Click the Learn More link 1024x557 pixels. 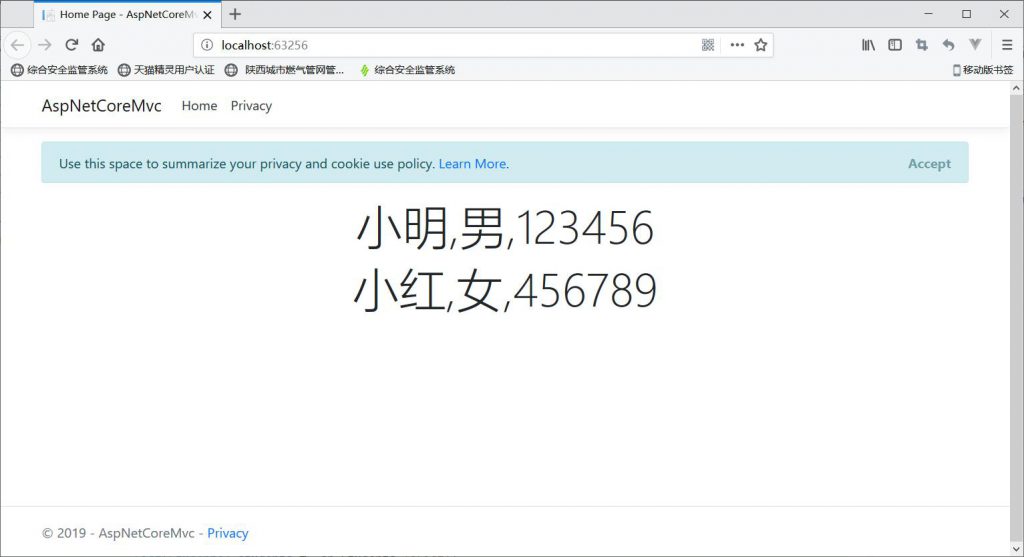(x=472, y=164)
